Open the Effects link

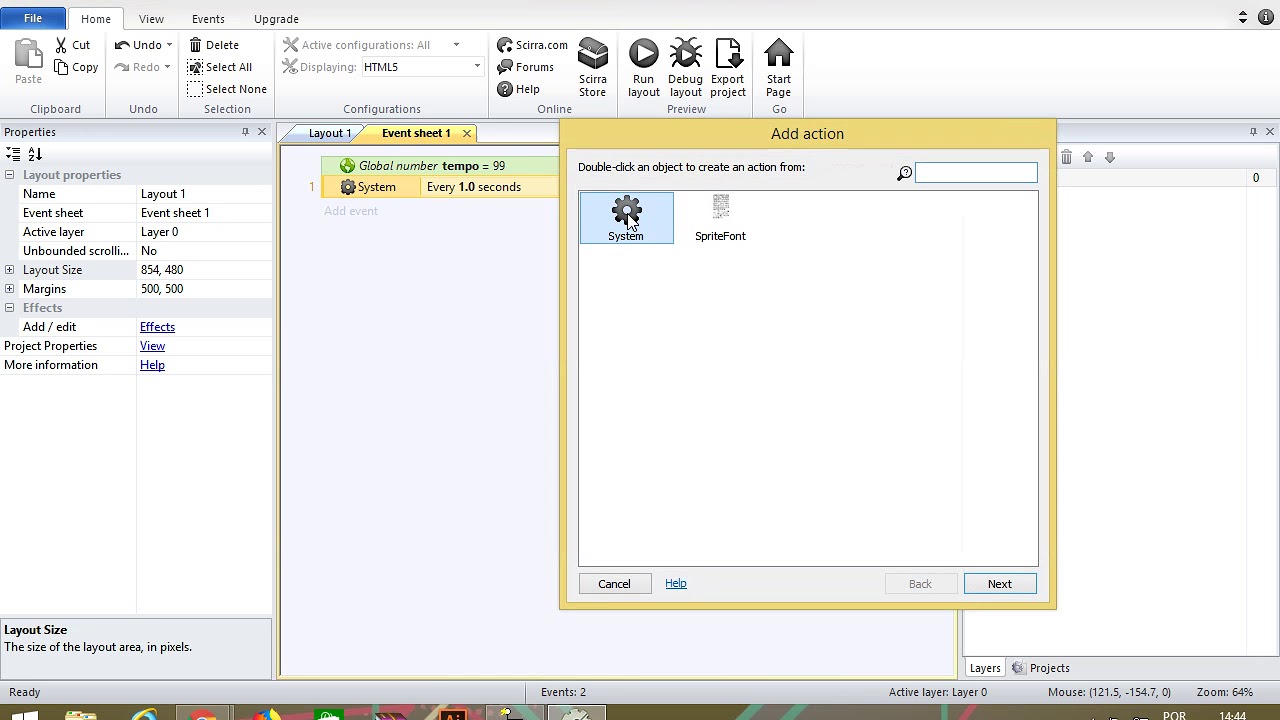click(157, 327)
